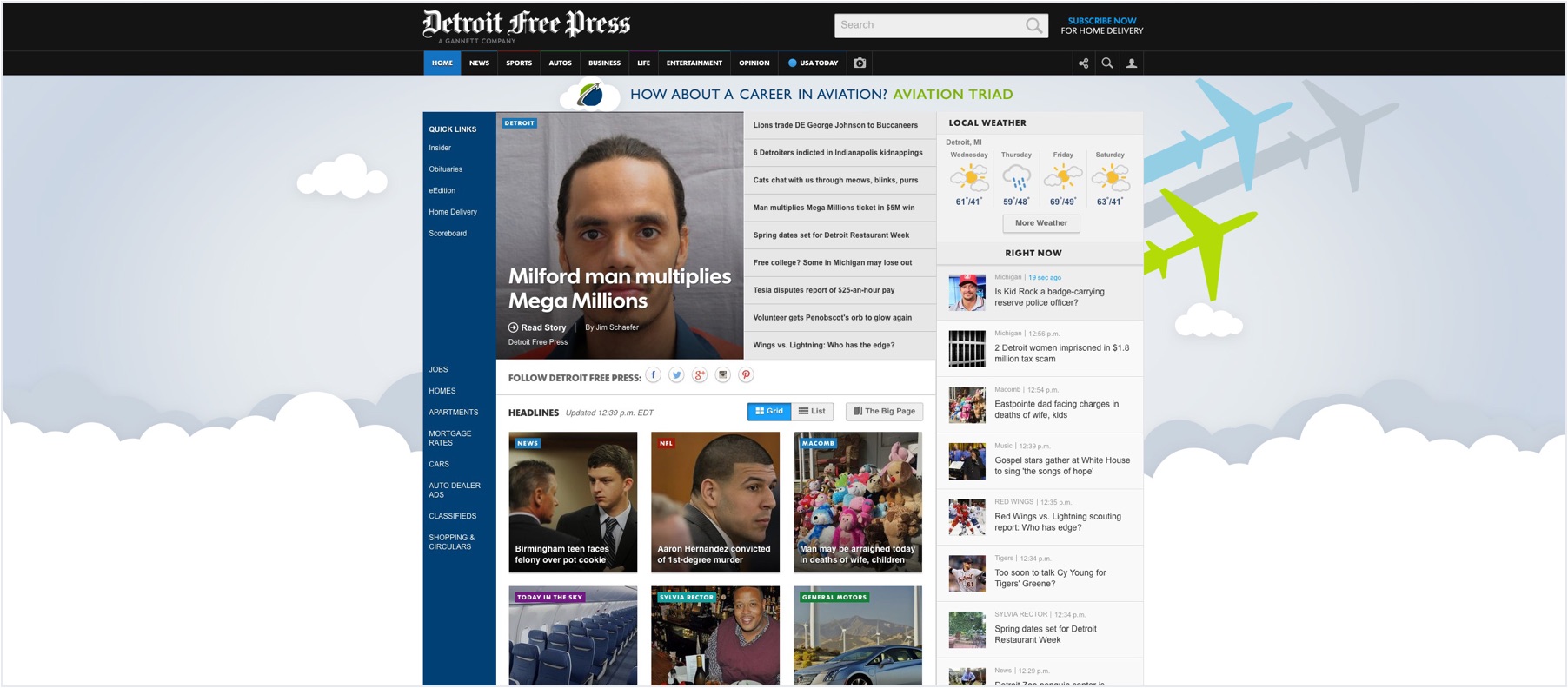The image size is (1568, 688).
Task: Open Home Delivery quick link
Action: pos(453,212)
